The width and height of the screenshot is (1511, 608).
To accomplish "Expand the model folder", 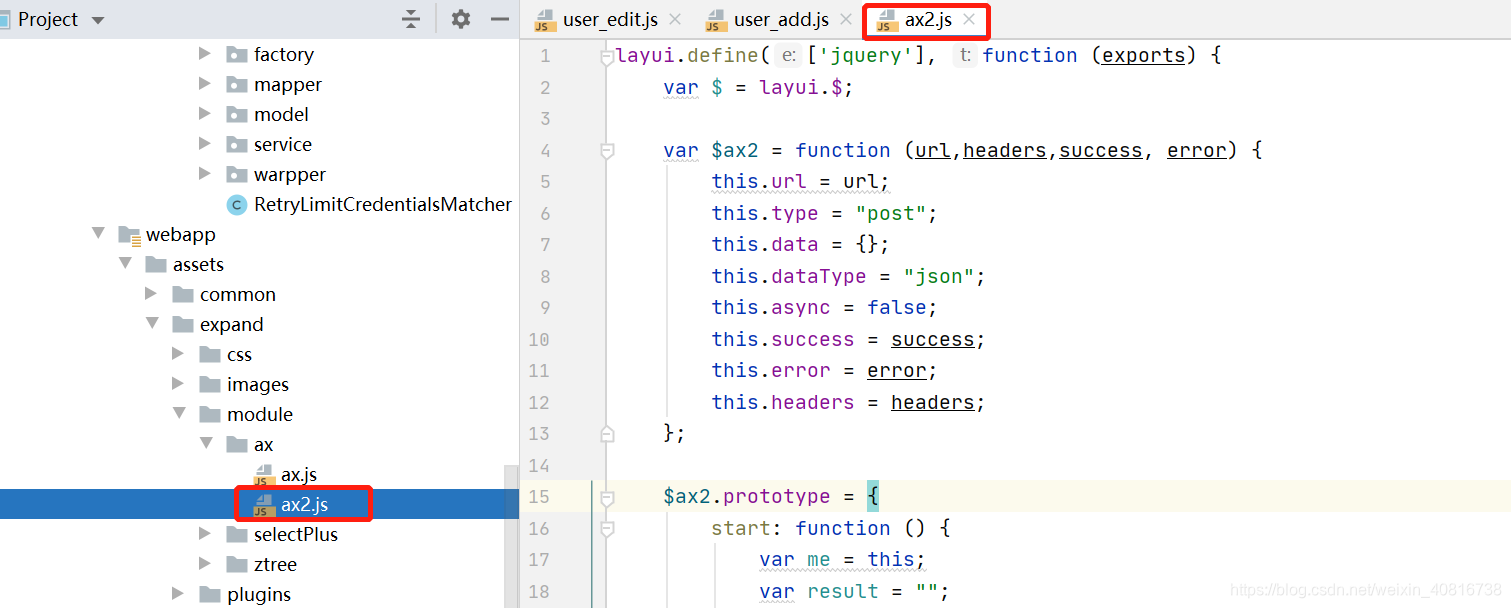I will pos(205,114).
